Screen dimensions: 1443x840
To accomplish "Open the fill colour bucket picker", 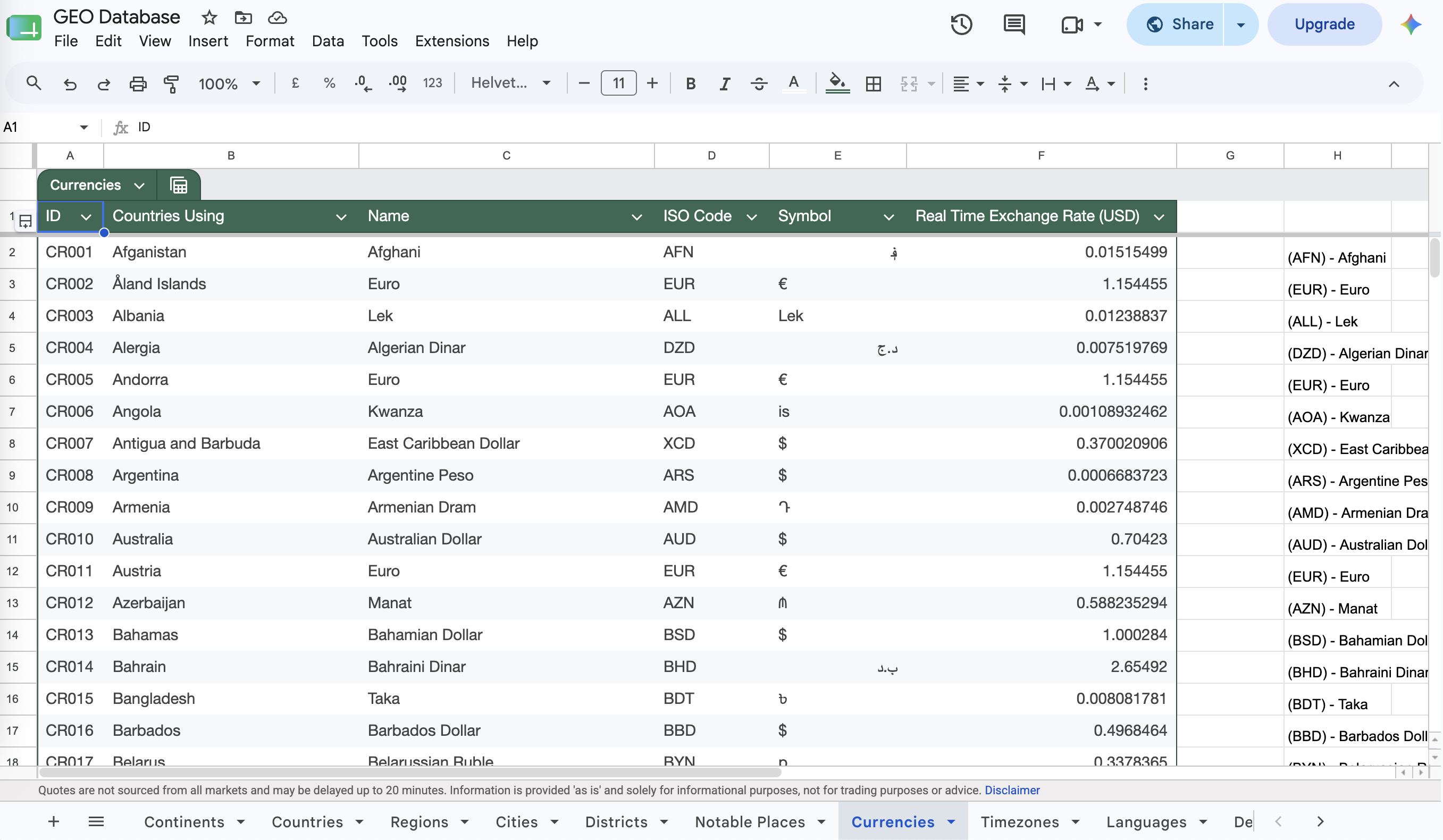I will point(837,84).
